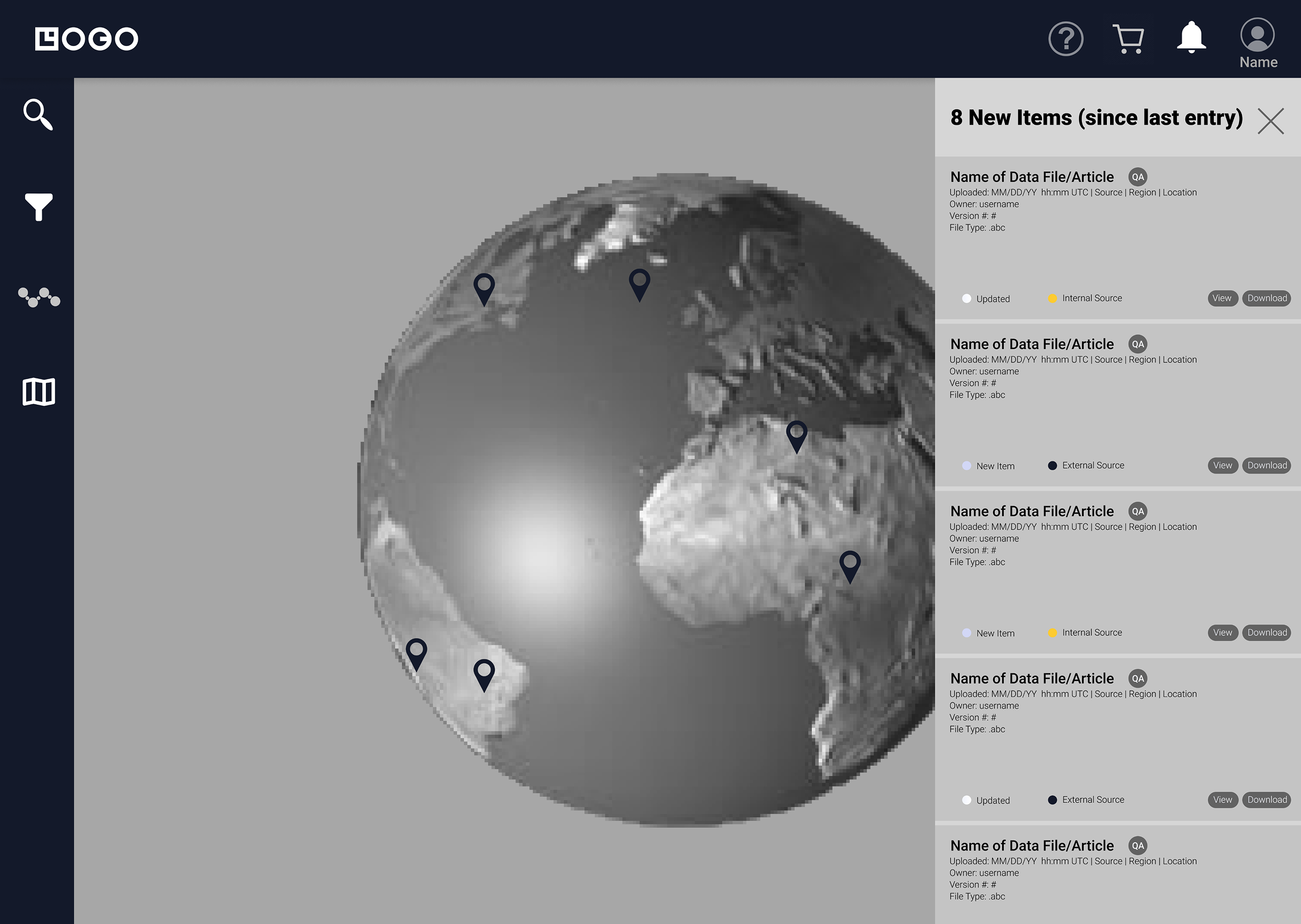Select the connected nodes graph icon
This screenshot has height=924, width=1301.
39,297
